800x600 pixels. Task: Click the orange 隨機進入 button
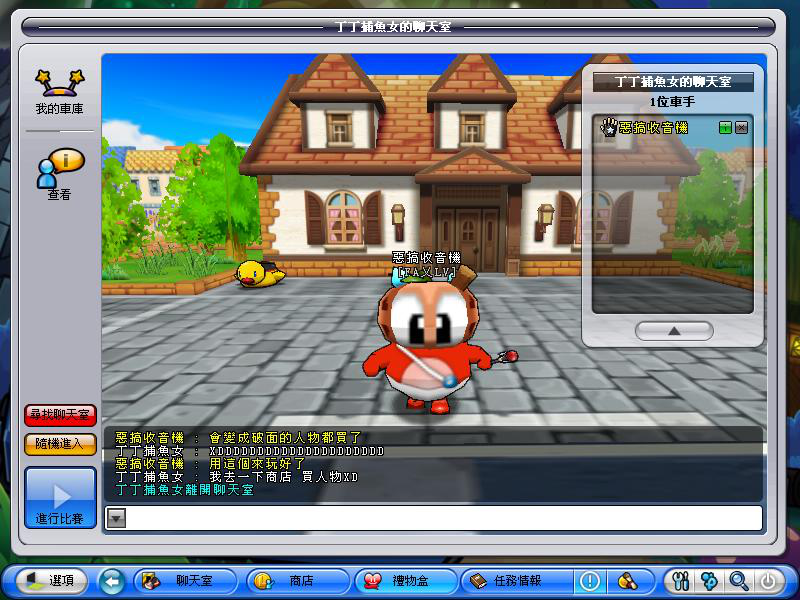pyautogui.click(x=59, y=444)
